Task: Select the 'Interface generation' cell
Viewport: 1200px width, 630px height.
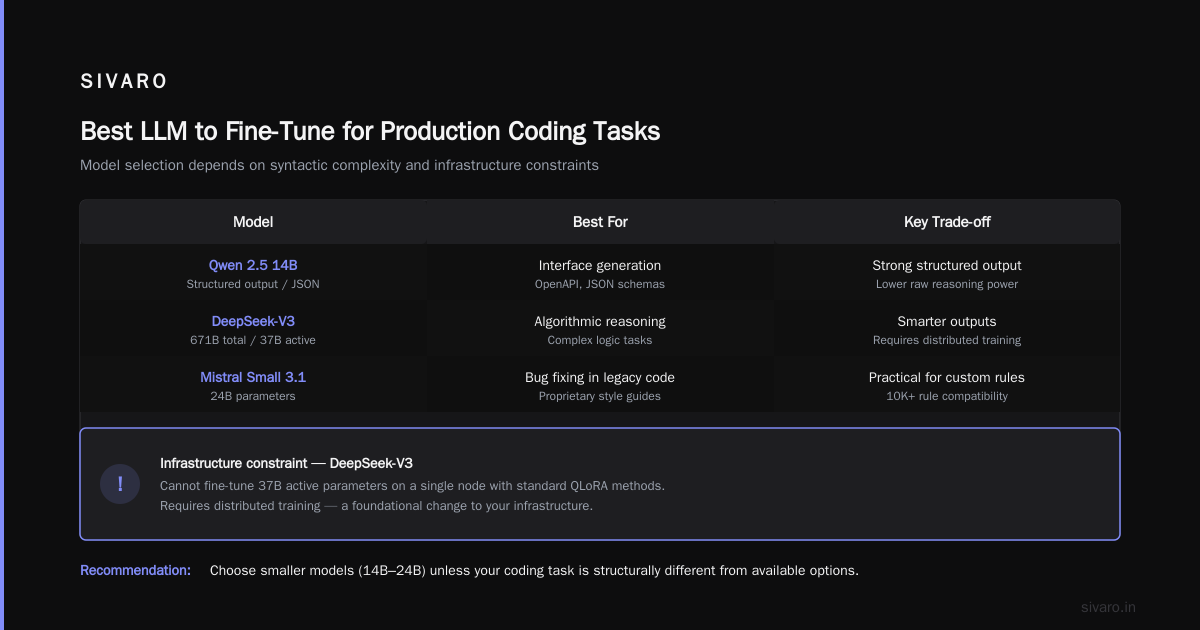Action: point(600,265)
